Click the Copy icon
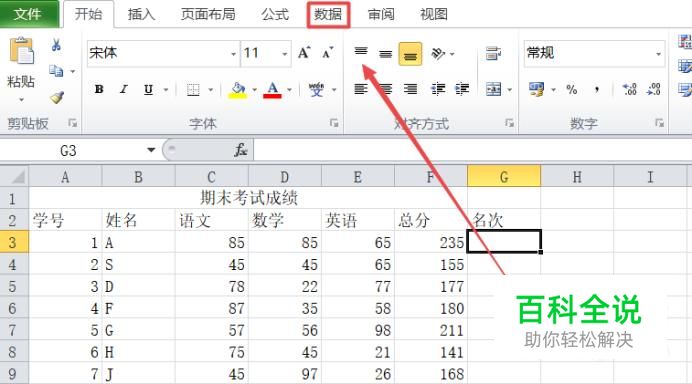The image size is (692, 384). tap(56, 71)
